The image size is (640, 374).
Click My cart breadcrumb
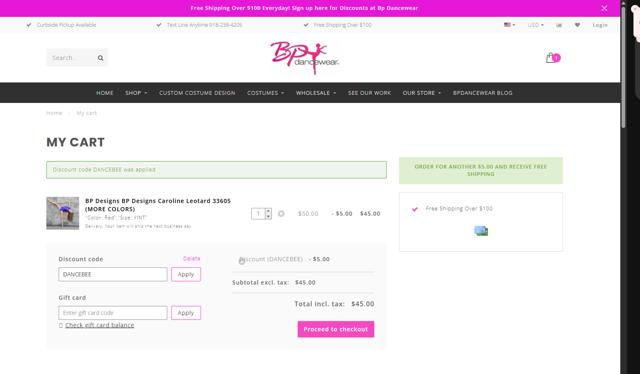point(87,113)
